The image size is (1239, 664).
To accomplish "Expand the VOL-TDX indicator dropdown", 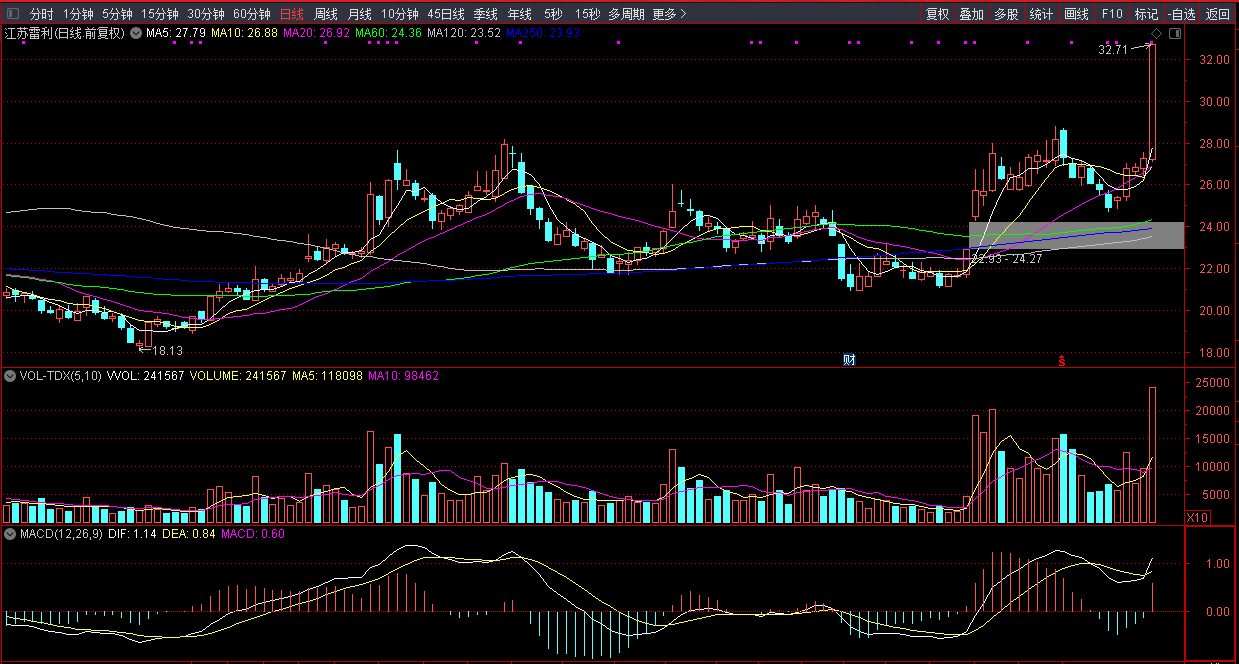I will click(x=10, y=376).
